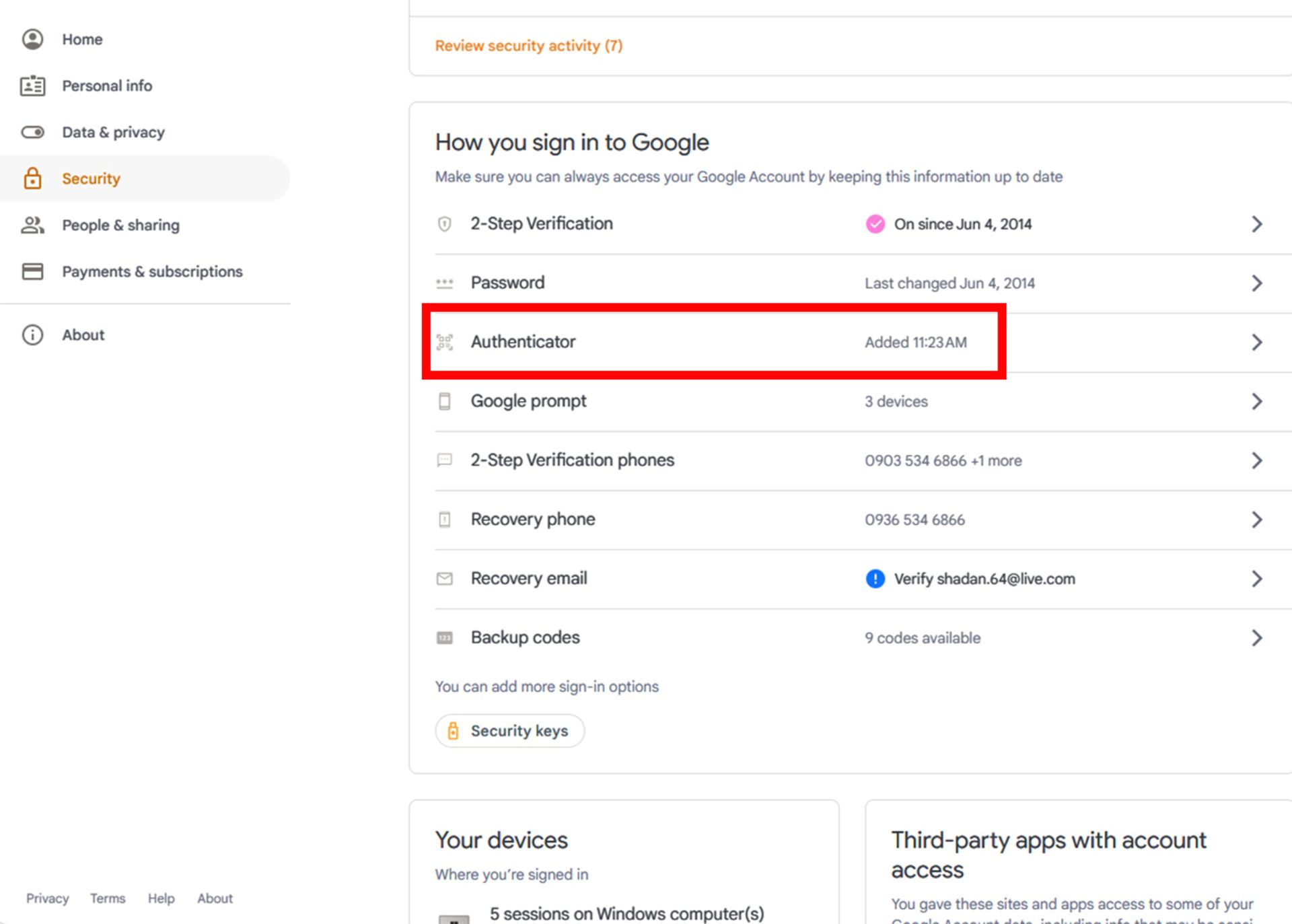
Task: Click the Security keys button
Action: pos(509,731)
